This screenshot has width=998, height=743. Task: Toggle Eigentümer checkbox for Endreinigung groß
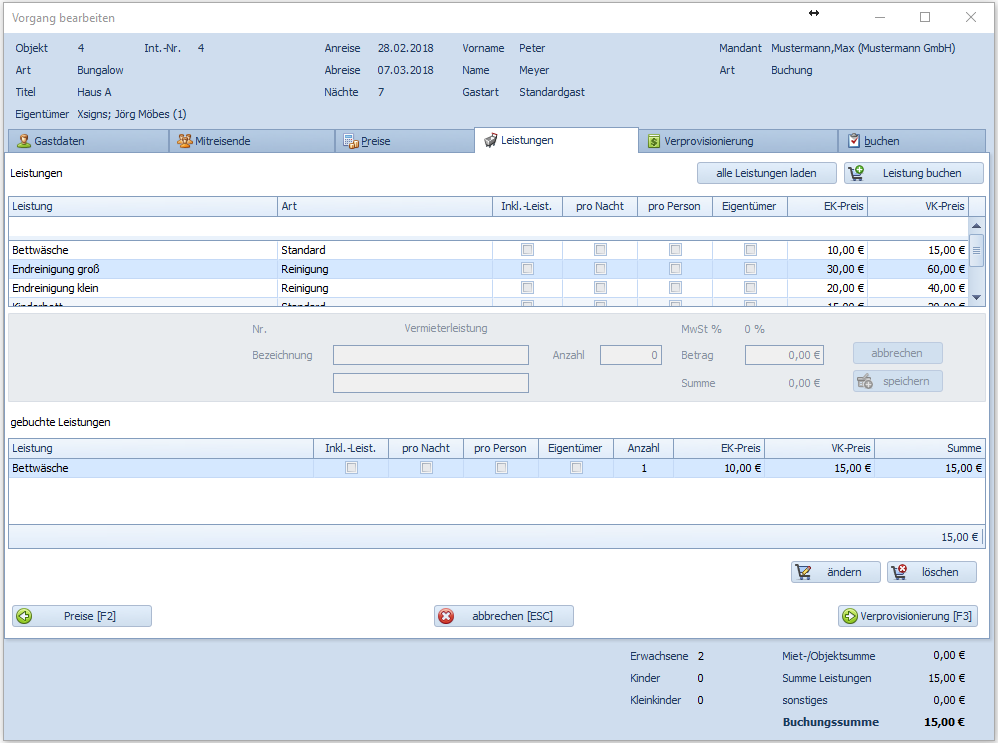pyautogui.click(x=750, y=269)
